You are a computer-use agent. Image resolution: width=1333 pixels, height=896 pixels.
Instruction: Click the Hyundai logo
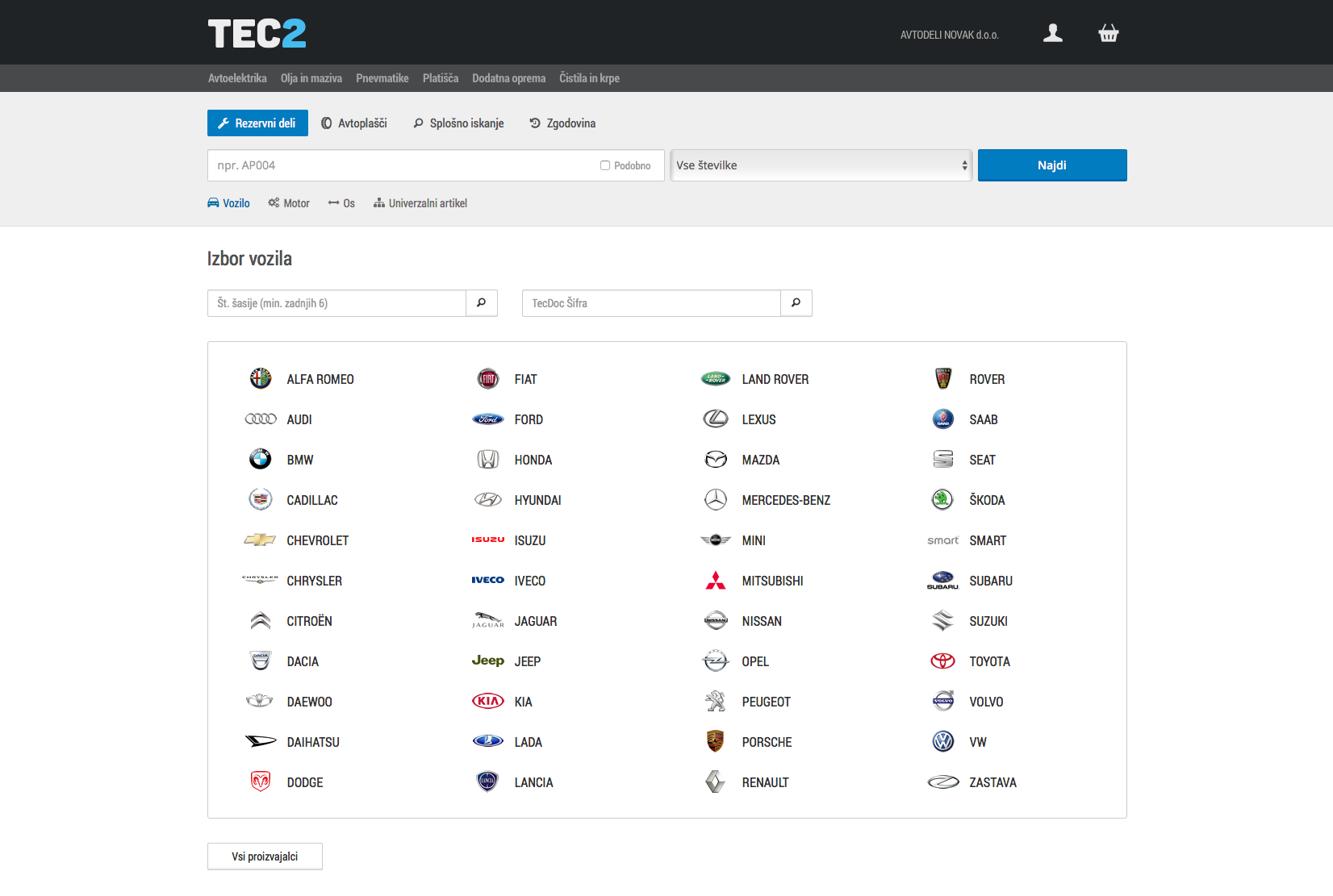pos(488,500)
